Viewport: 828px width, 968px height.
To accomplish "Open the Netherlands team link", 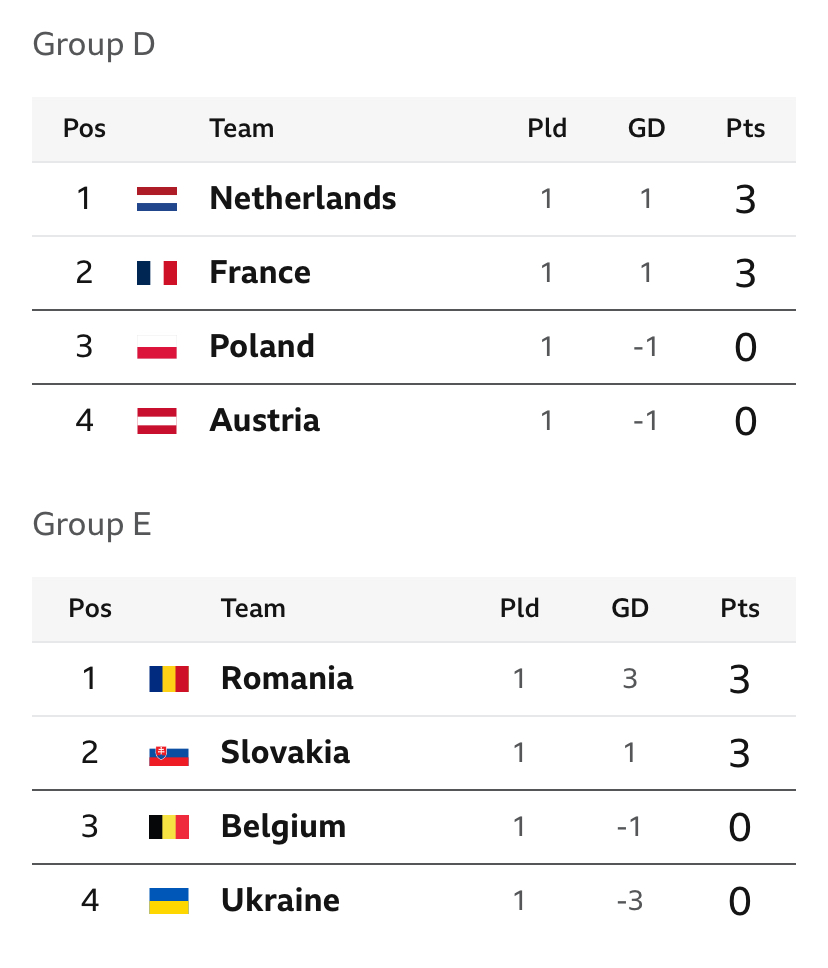I will (x=303, y=198).
